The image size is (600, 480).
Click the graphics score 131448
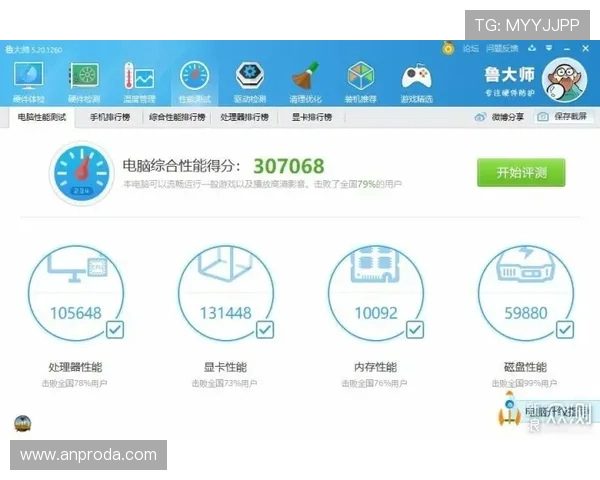(226, 313)
